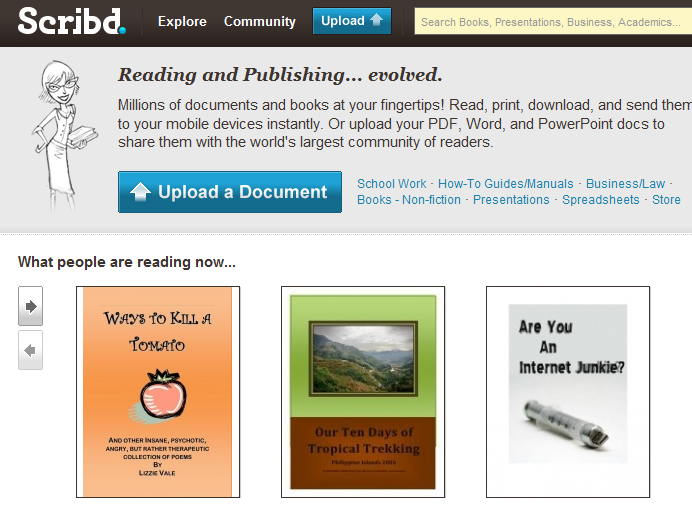
Task: Click the arrow icon in the header Upload button
Action: click(x=376, y=20)
